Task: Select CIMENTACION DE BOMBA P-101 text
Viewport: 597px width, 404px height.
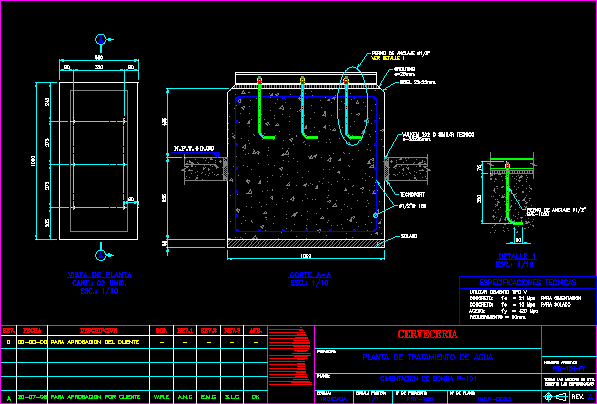Action: pos(428,379)
